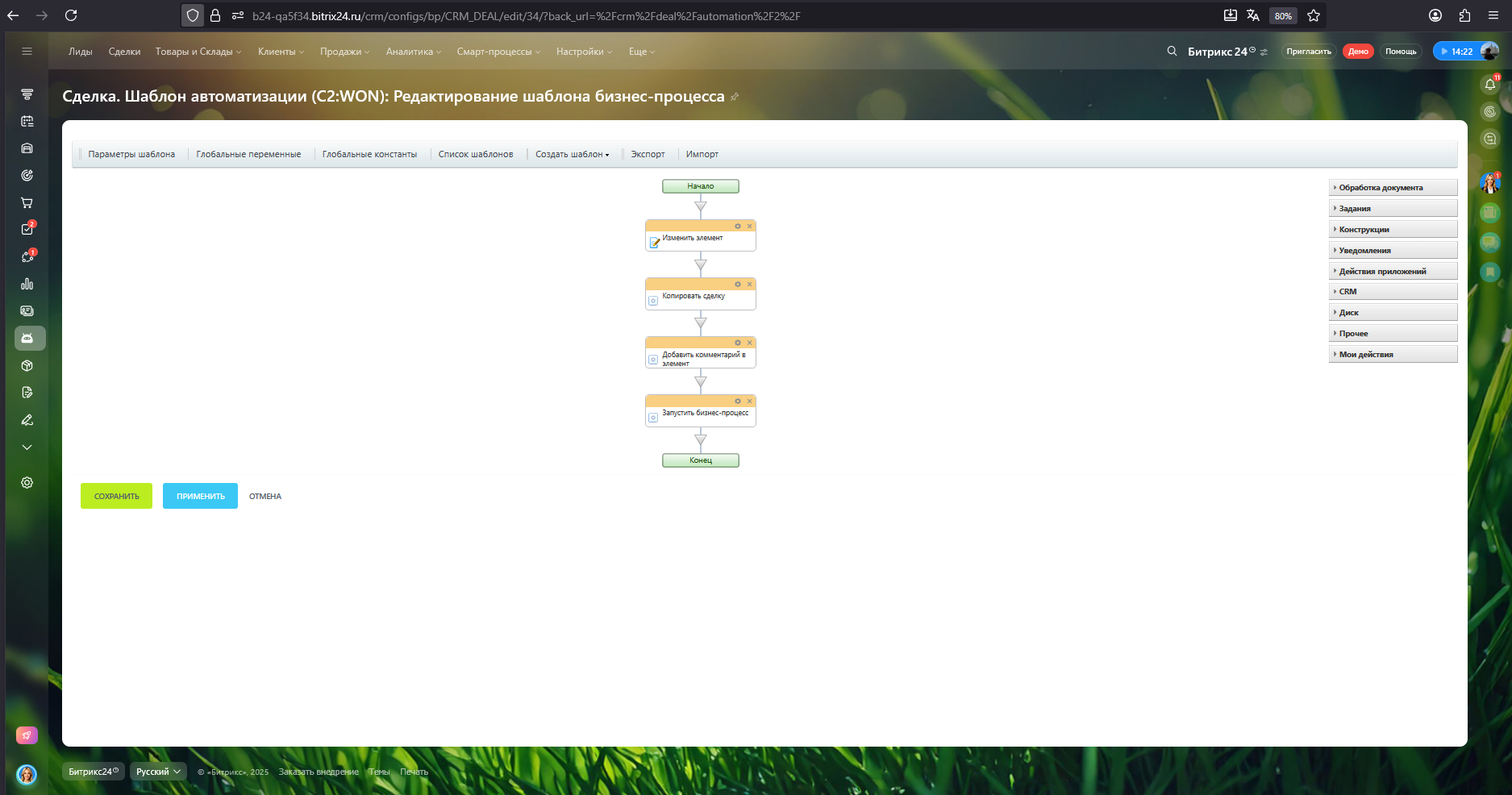The height and width of the screenshot is (795, 1512).
Task: Click the 'Отмена' link
Action: [265, 497]
